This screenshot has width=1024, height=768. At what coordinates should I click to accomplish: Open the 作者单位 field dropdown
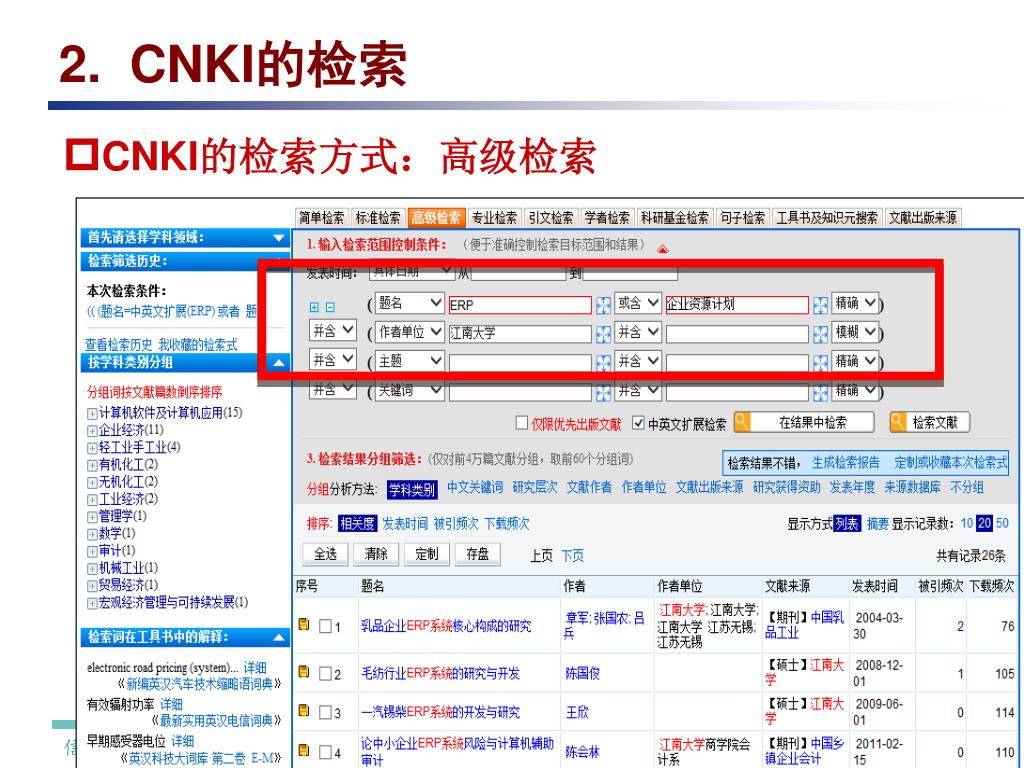pyautogui.click(x=409, y=332)
